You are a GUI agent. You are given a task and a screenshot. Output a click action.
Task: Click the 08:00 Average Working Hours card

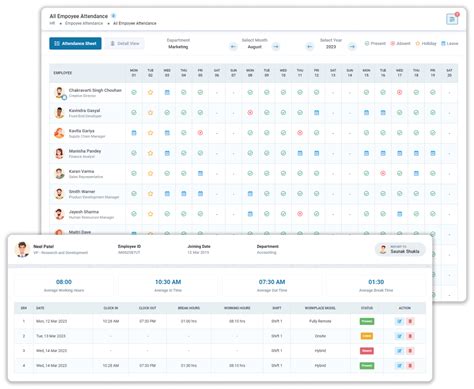64,285
